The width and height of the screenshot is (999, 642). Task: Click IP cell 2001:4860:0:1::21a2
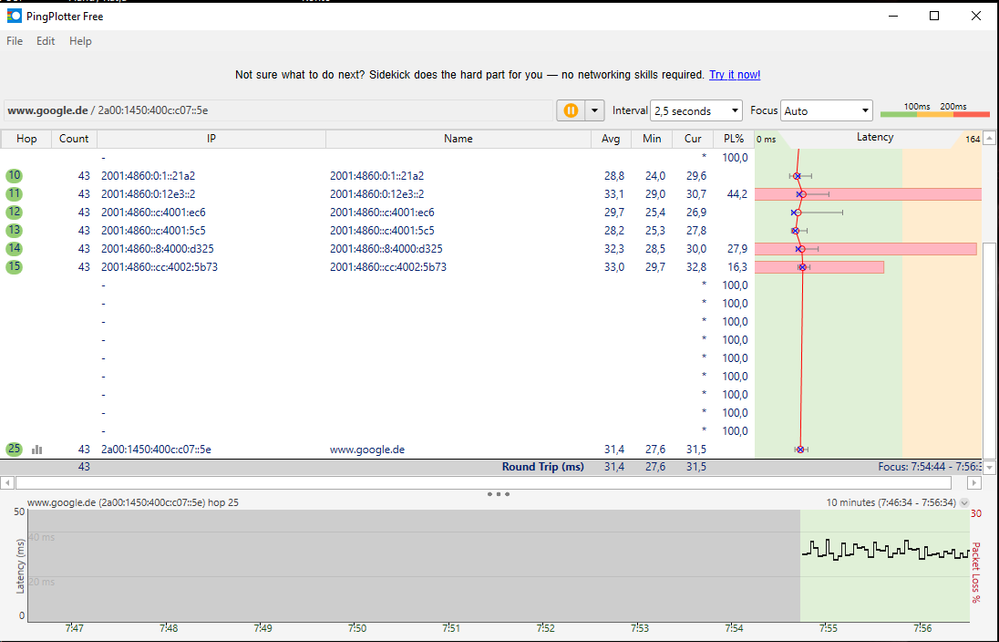coord(148,176)
